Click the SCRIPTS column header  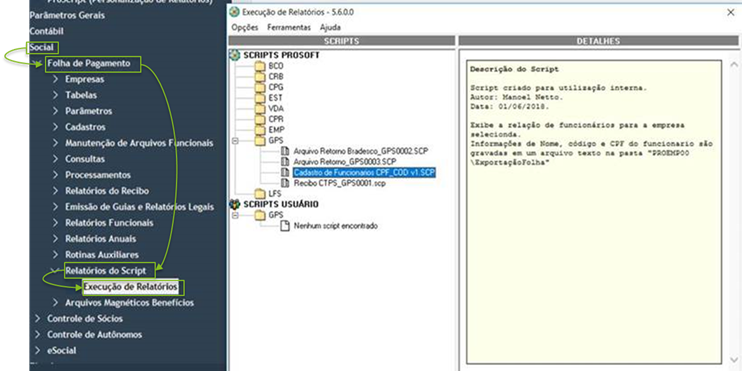click(342, 41)
